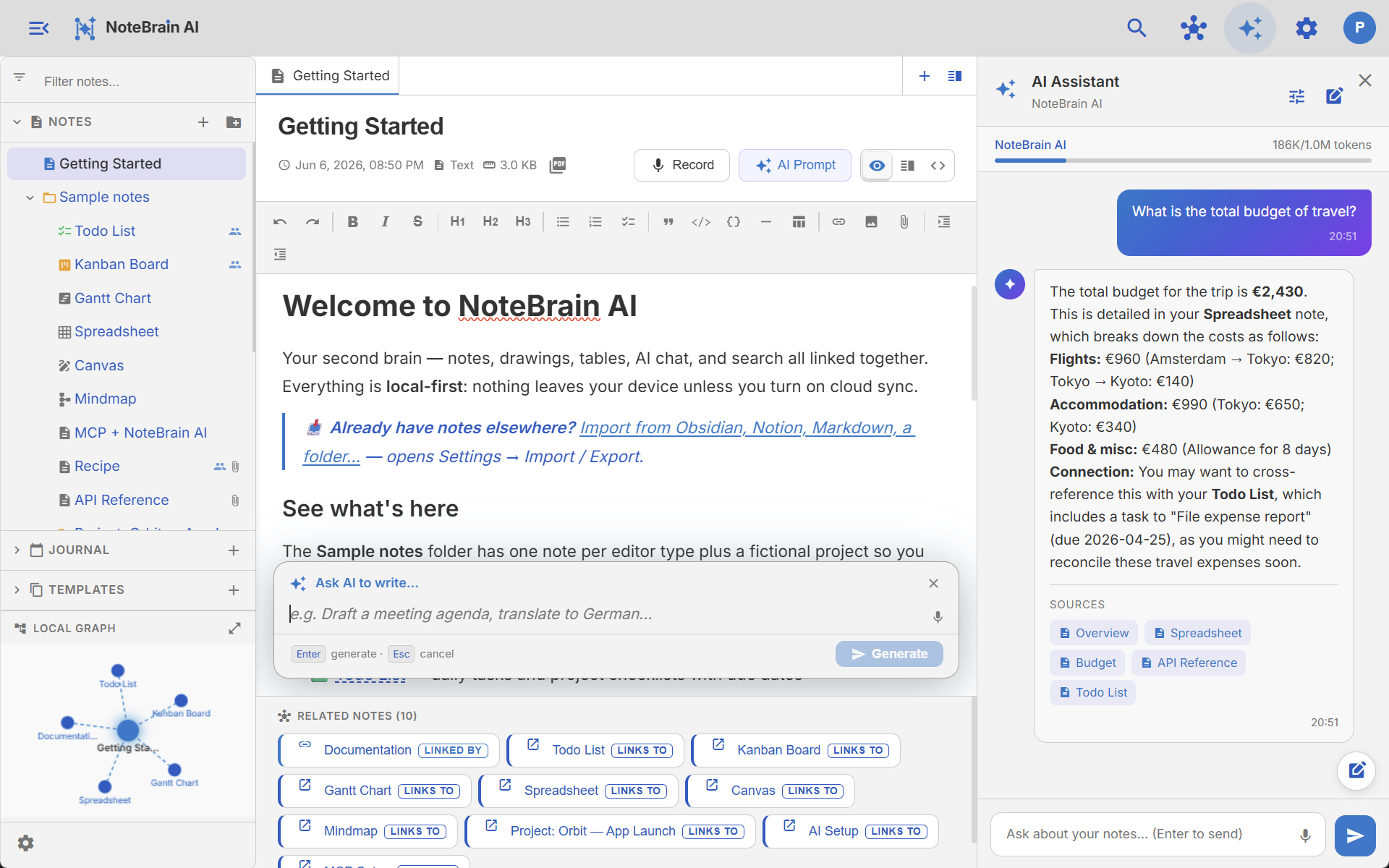Switch to source code view mode
Viewport: 1389px width, 868px height.
point(938,166)
